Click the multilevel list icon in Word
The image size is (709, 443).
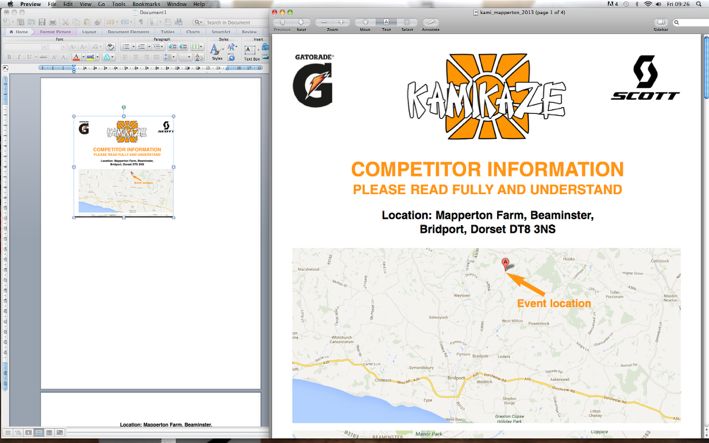tap(157, 47)
